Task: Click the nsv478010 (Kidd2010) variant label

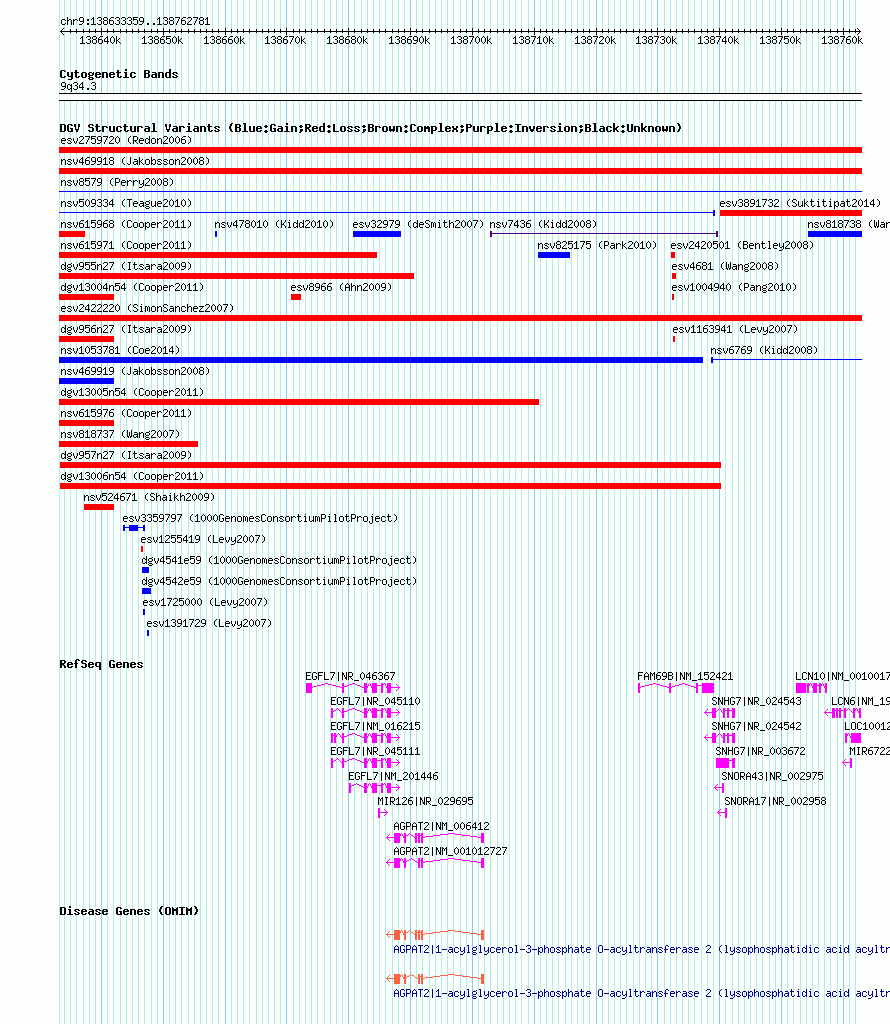Action: (274, 224)
